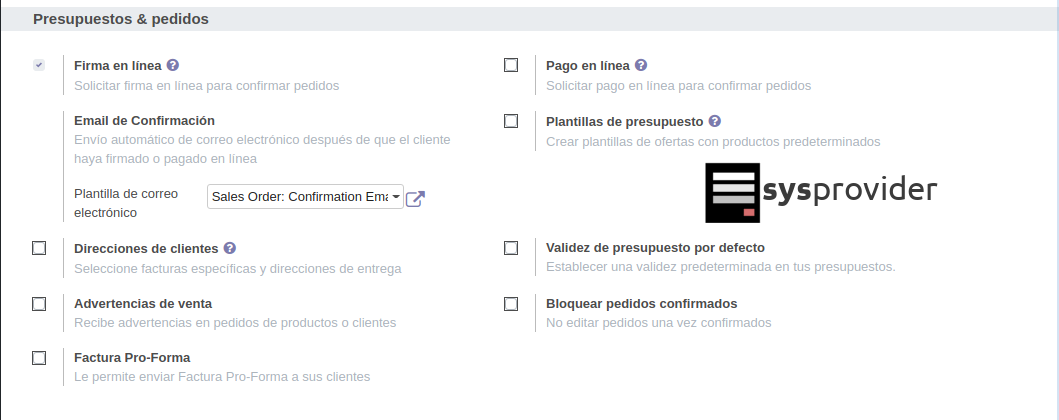
Task: Click the Email de Confirmación label
Action: point(144,121)
